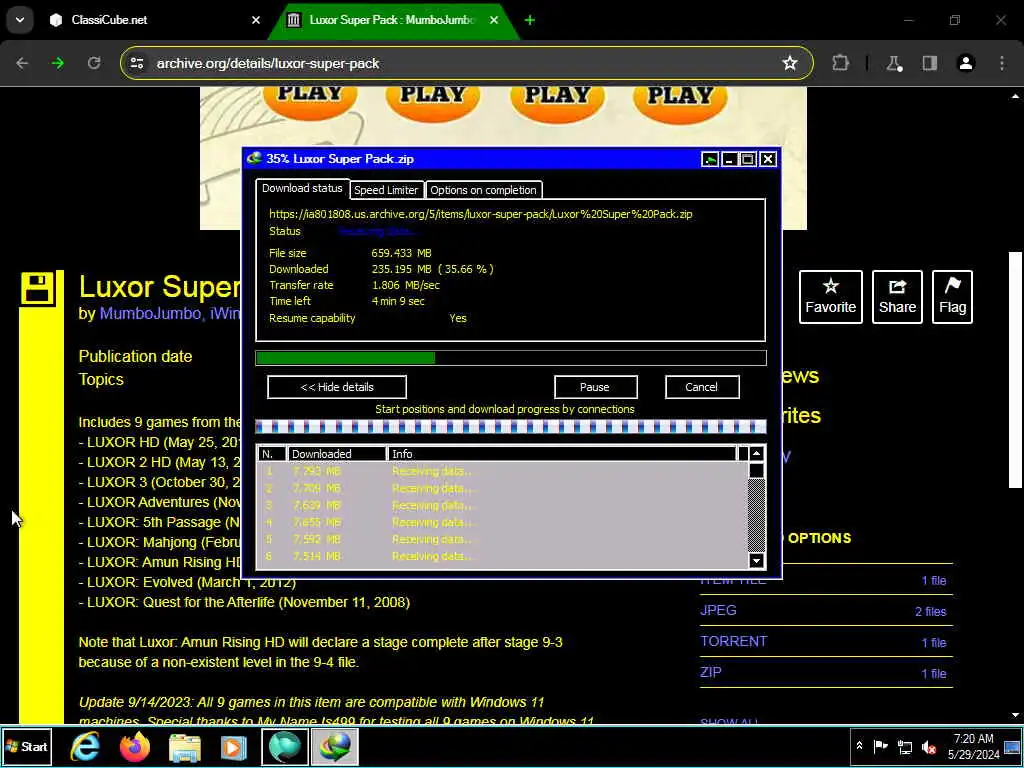Click the Info column header
Image resolution: width=1024 pixels, height=768 pixels.
[562, 454]
